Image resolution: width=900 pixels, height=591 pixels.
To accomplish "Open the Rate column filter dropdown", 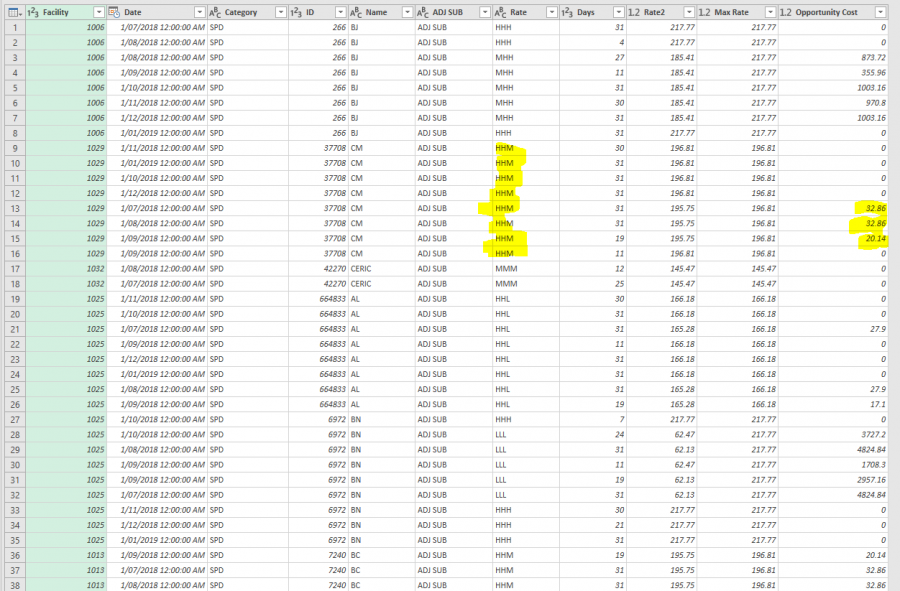I will click(552, 12).
